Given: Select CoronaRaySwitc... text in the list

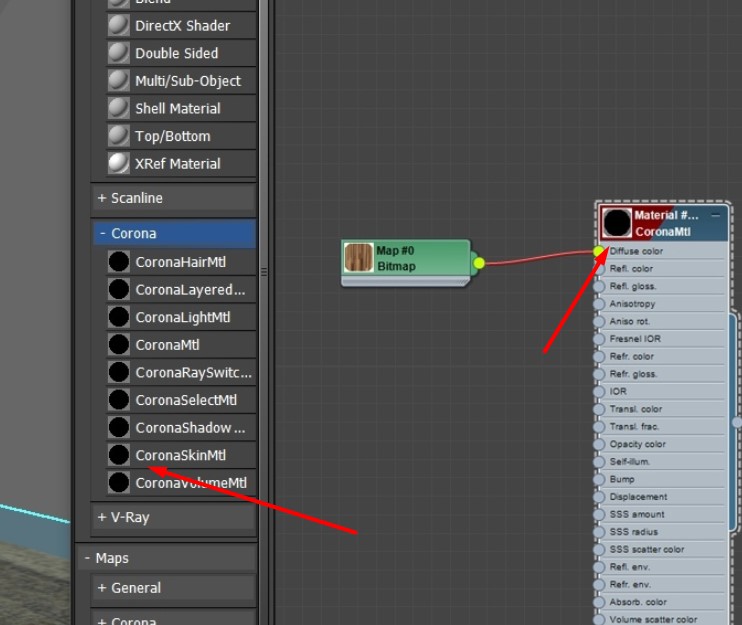Looking at the screenshot, I should coord(194,372).
